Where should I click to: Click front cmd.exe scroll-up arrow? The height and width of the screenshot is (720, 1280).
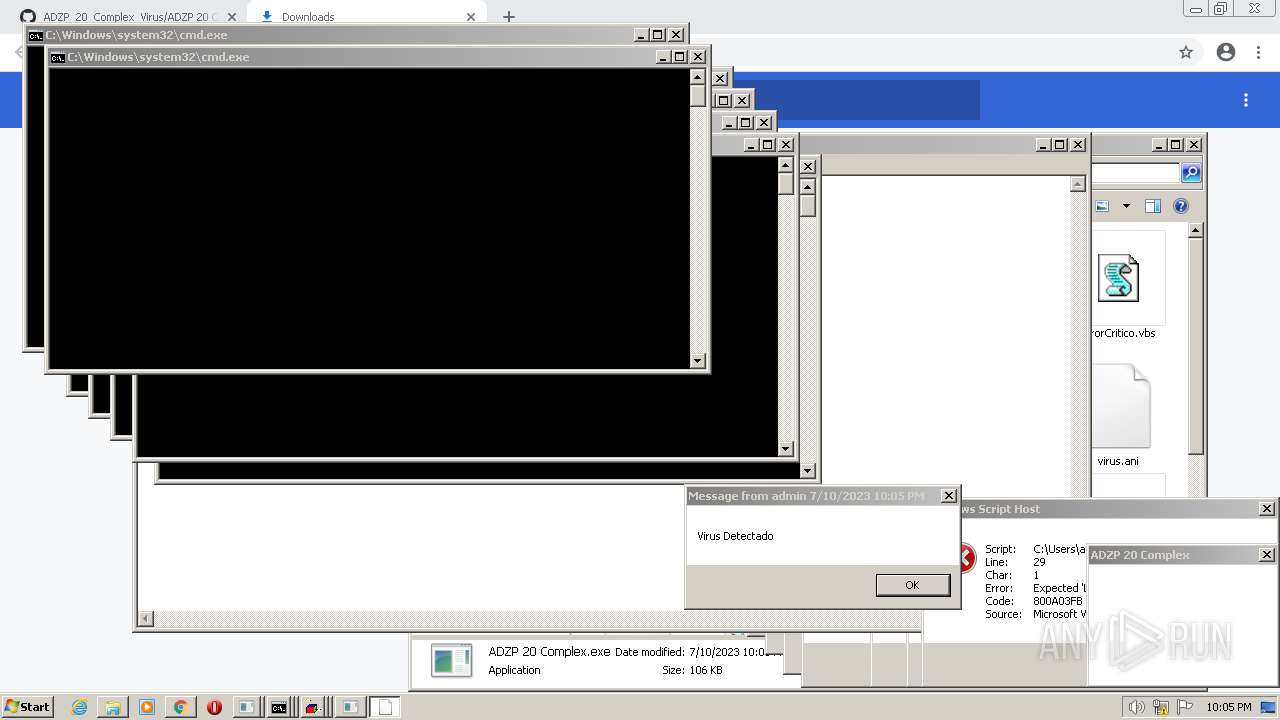tap(697, 77)
